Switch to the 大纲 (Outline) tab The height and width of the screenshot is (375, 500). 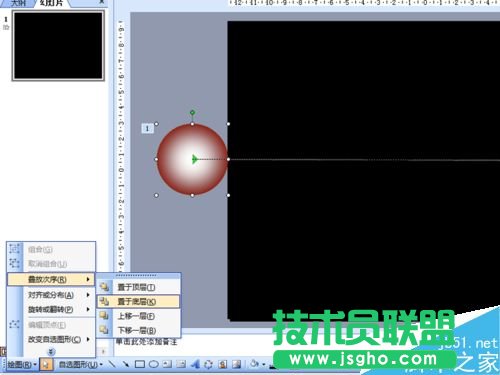pos(18,3)
